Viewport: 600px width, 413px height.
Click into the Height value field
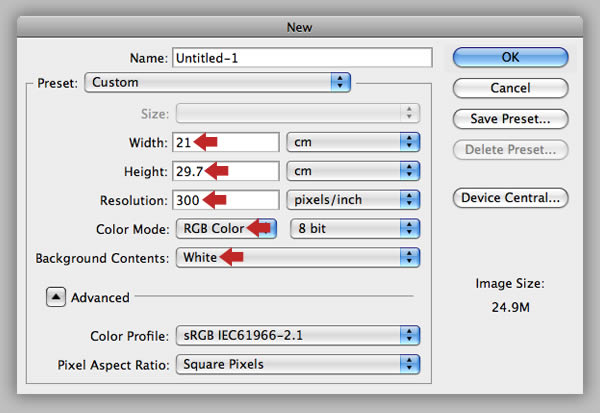(x=226, y=171)
